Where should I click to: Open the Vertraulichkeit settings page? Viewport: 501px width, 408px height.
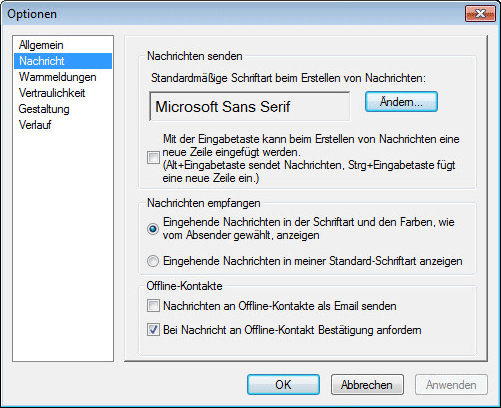coord(52,93)
